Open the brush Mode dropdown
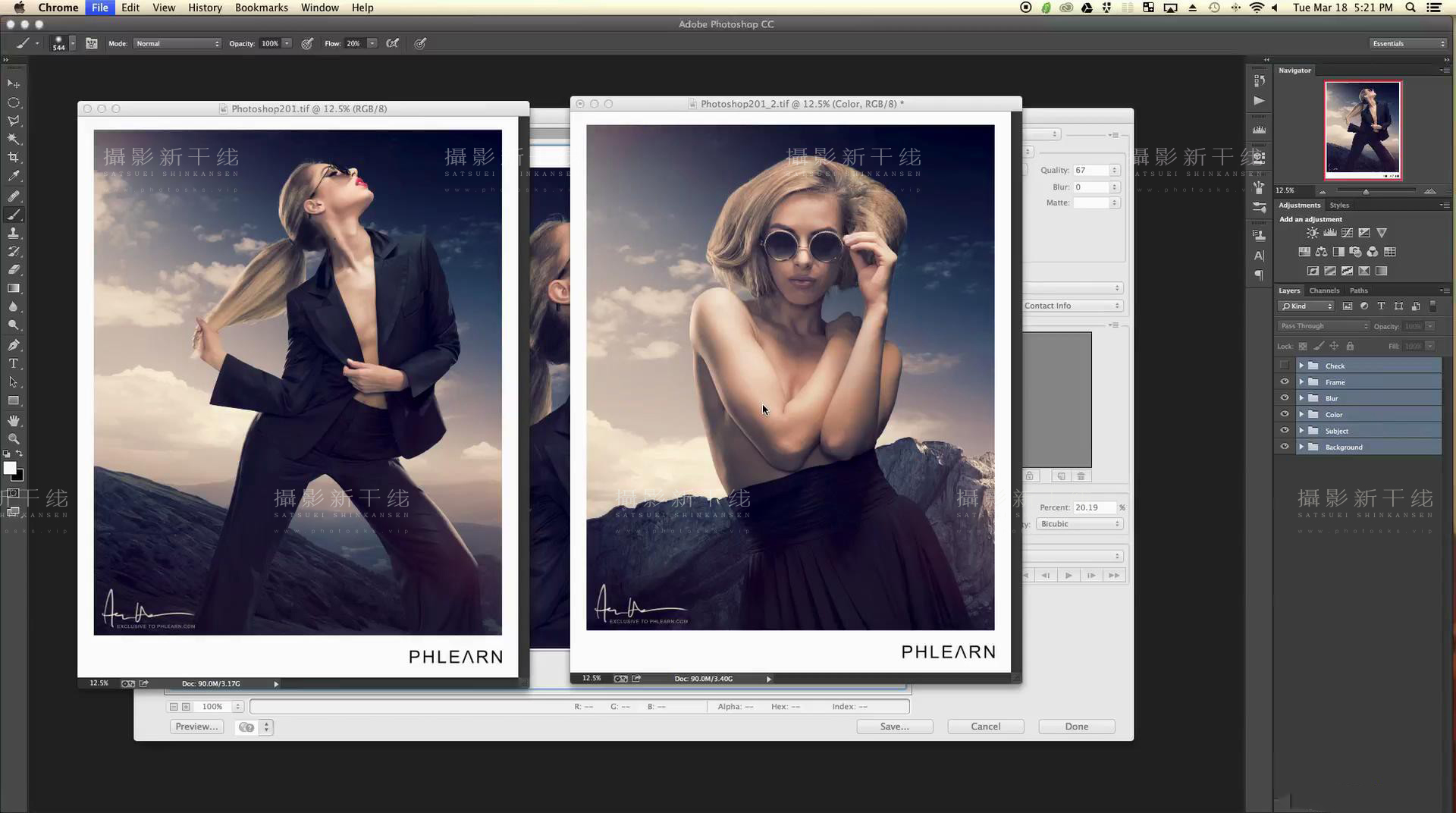The width and height of the screenshot is (1456, 813). coord(177,43)
